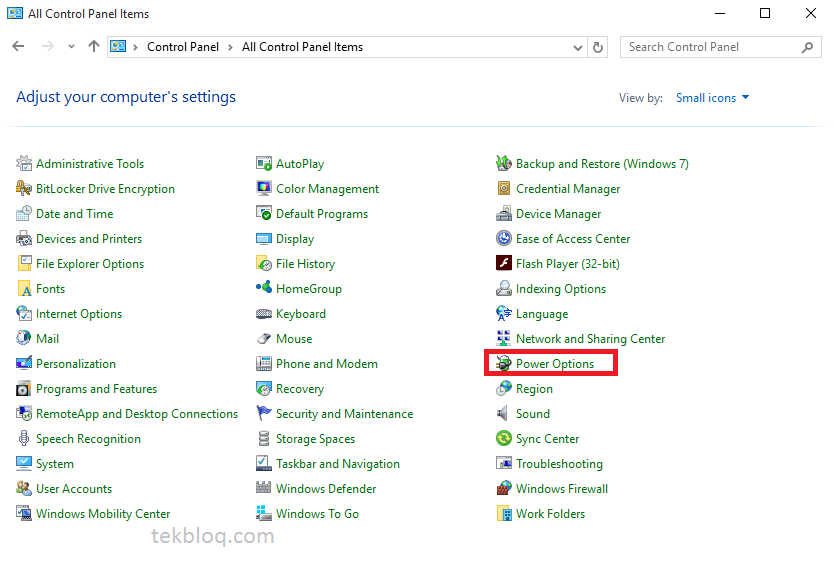Screen dimensions: 834x567
Task: Click the Sync Center green icon
Action: click(504, 438)
